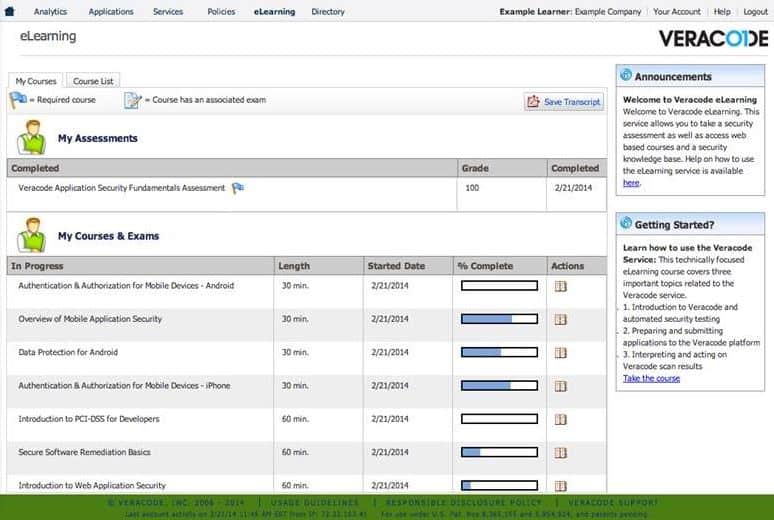The height and width of the screenshot is (520, 774).
Task: Open book icon for Overview of Mobile Application Security
Action: [560, 320]
